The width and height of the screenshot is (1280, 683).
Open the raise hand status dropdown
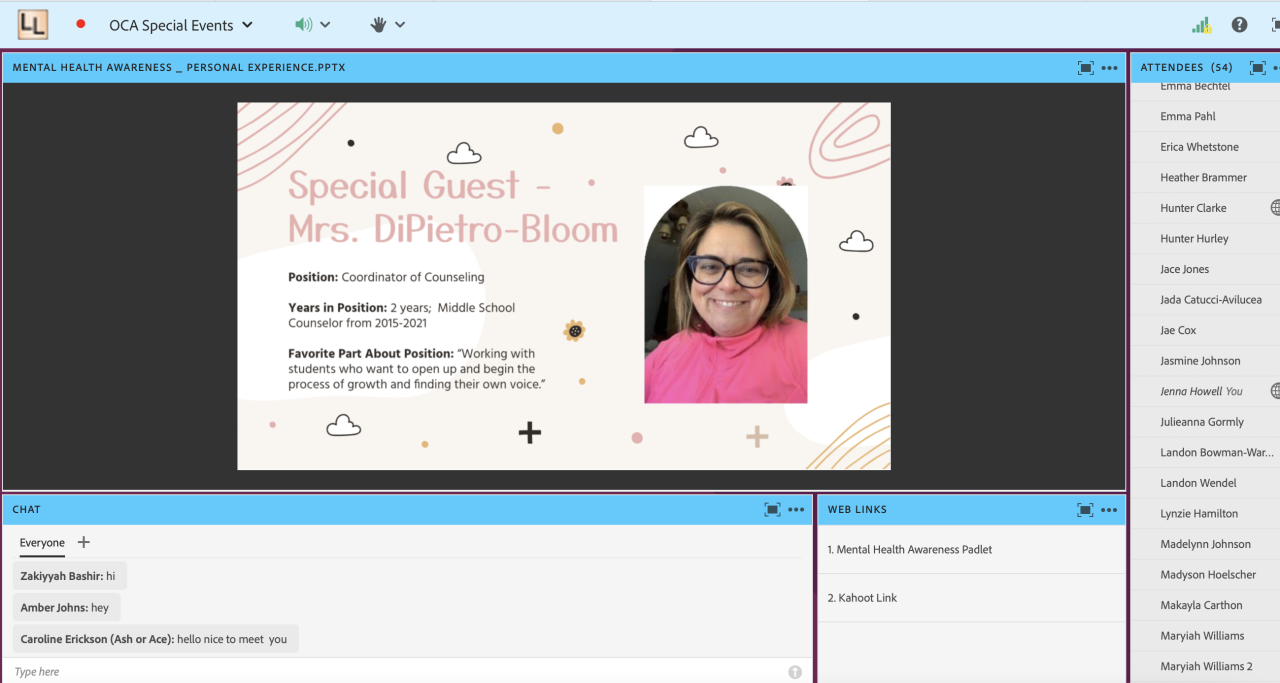coord(400,25)
